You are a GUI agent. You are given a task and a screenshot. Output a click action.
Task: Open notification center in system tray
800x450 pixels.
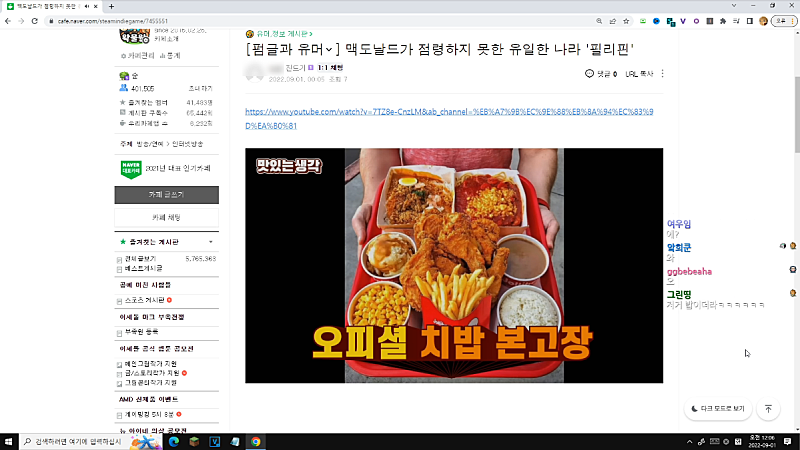point(788,441)
